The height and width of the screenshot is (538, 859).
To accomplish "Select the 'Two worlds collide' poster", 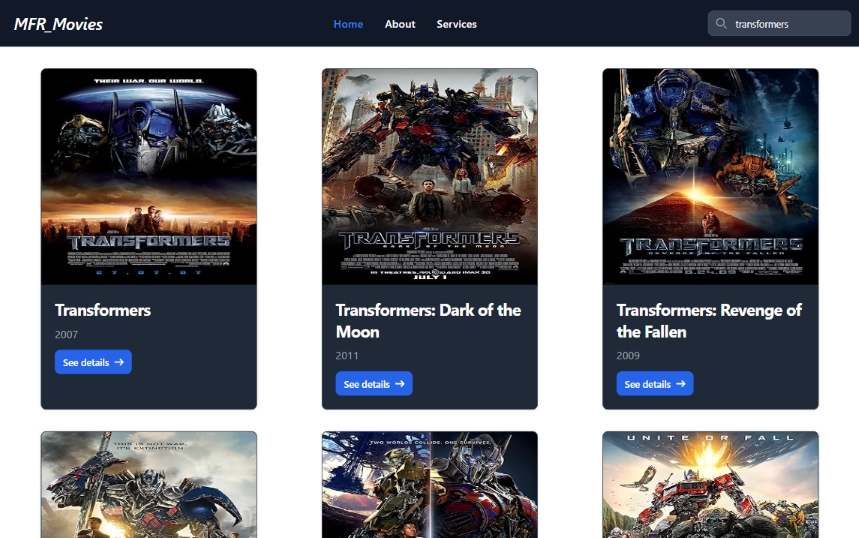I will tap(430, 485).
